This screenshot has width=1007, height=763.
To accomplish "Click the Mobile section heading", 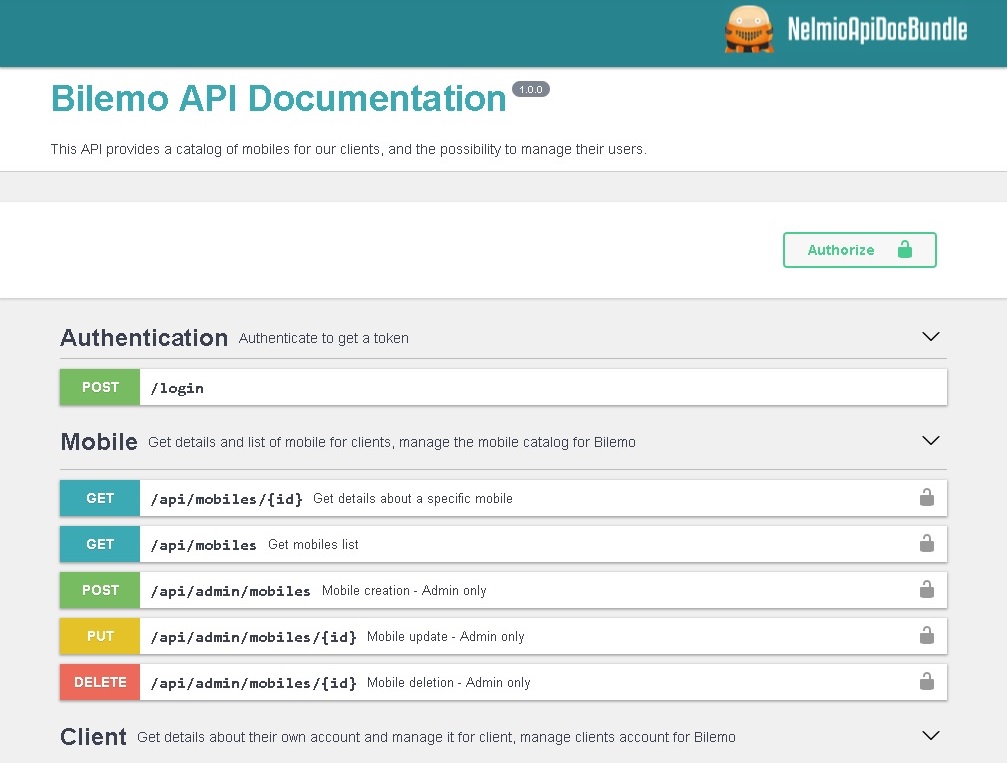I will [x=99, y=442].
